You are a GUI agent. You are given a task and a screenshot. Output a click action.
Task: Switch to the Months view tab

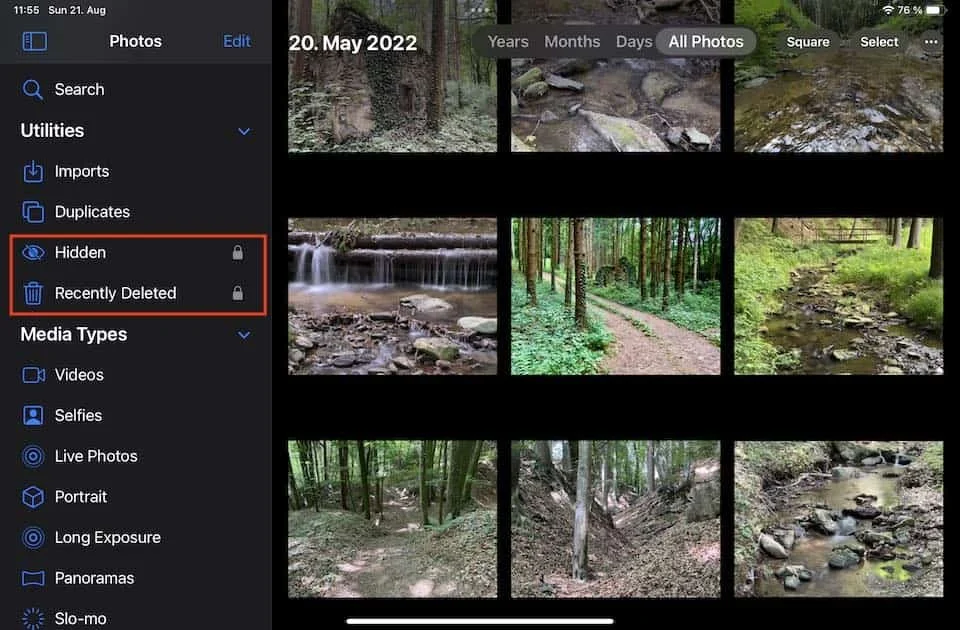coord(572,42)
